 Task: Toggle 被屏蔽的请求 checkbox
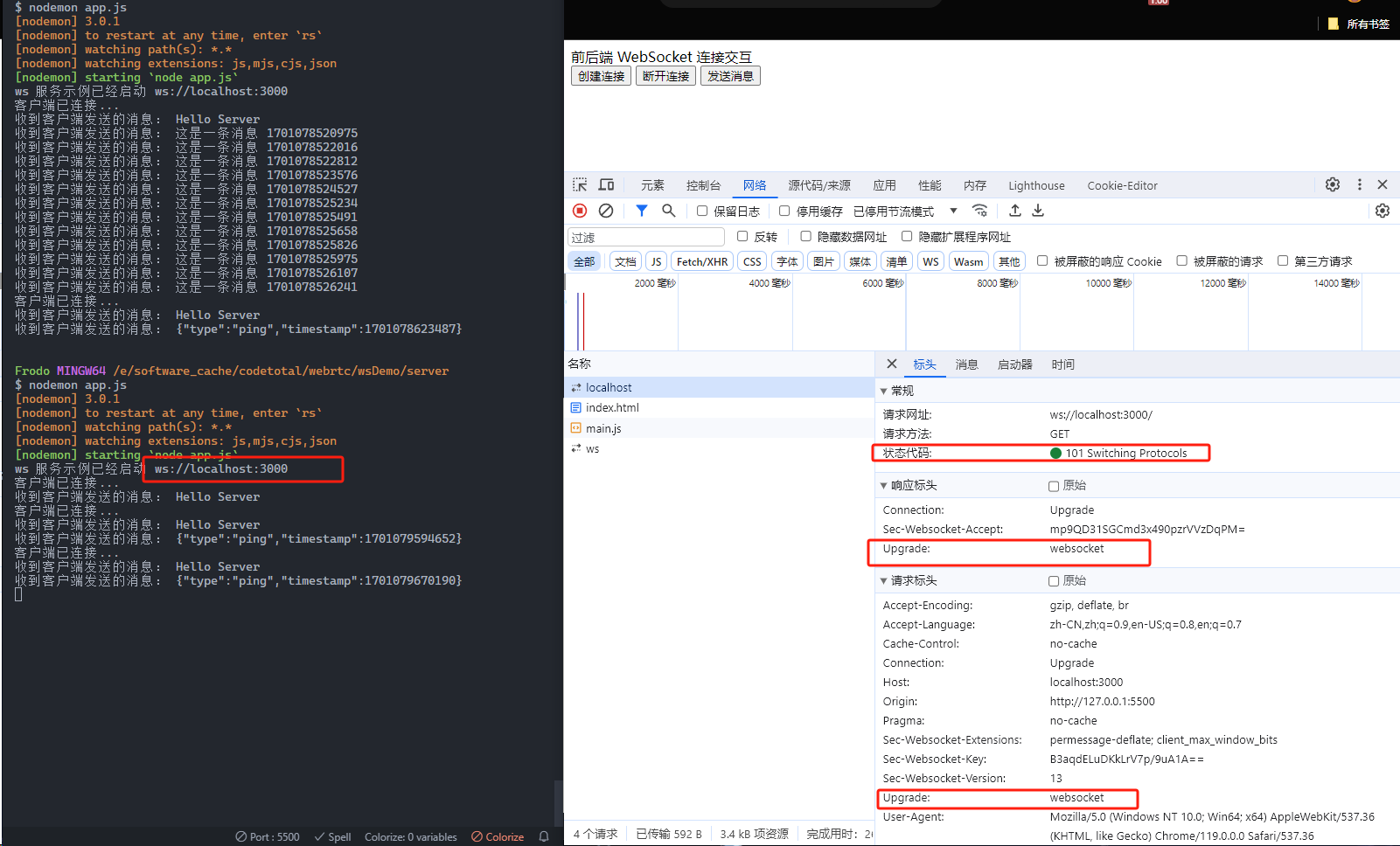pos(1181,260)
